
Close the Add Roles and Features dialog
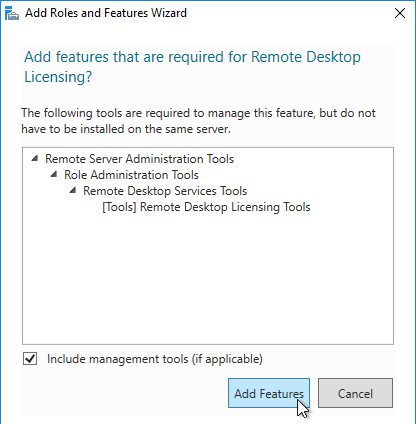point(400,13)
